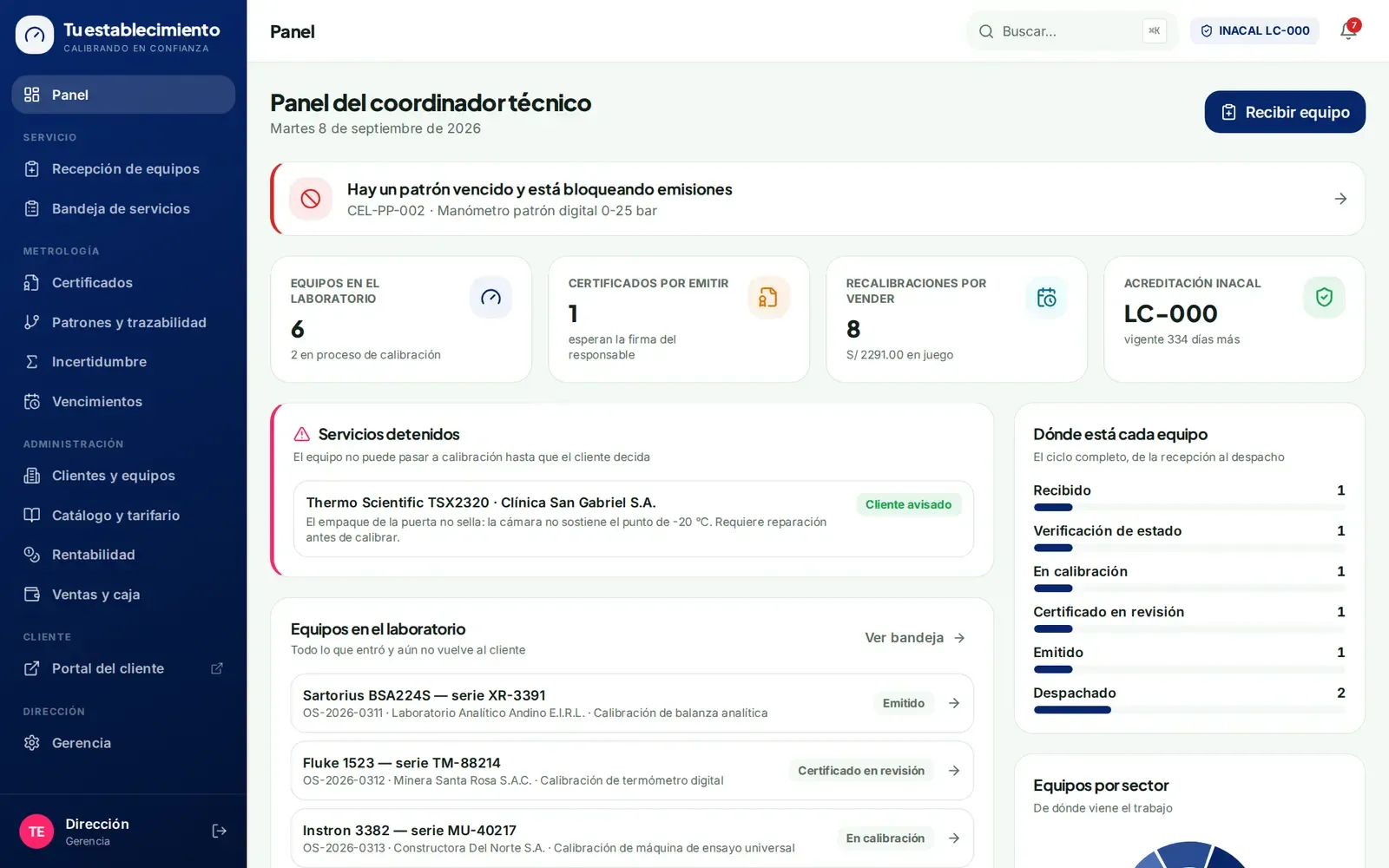Screen dimensions: 1389x868
Task: Click the Cliente avisado status badge
Action: click(908, 504)
